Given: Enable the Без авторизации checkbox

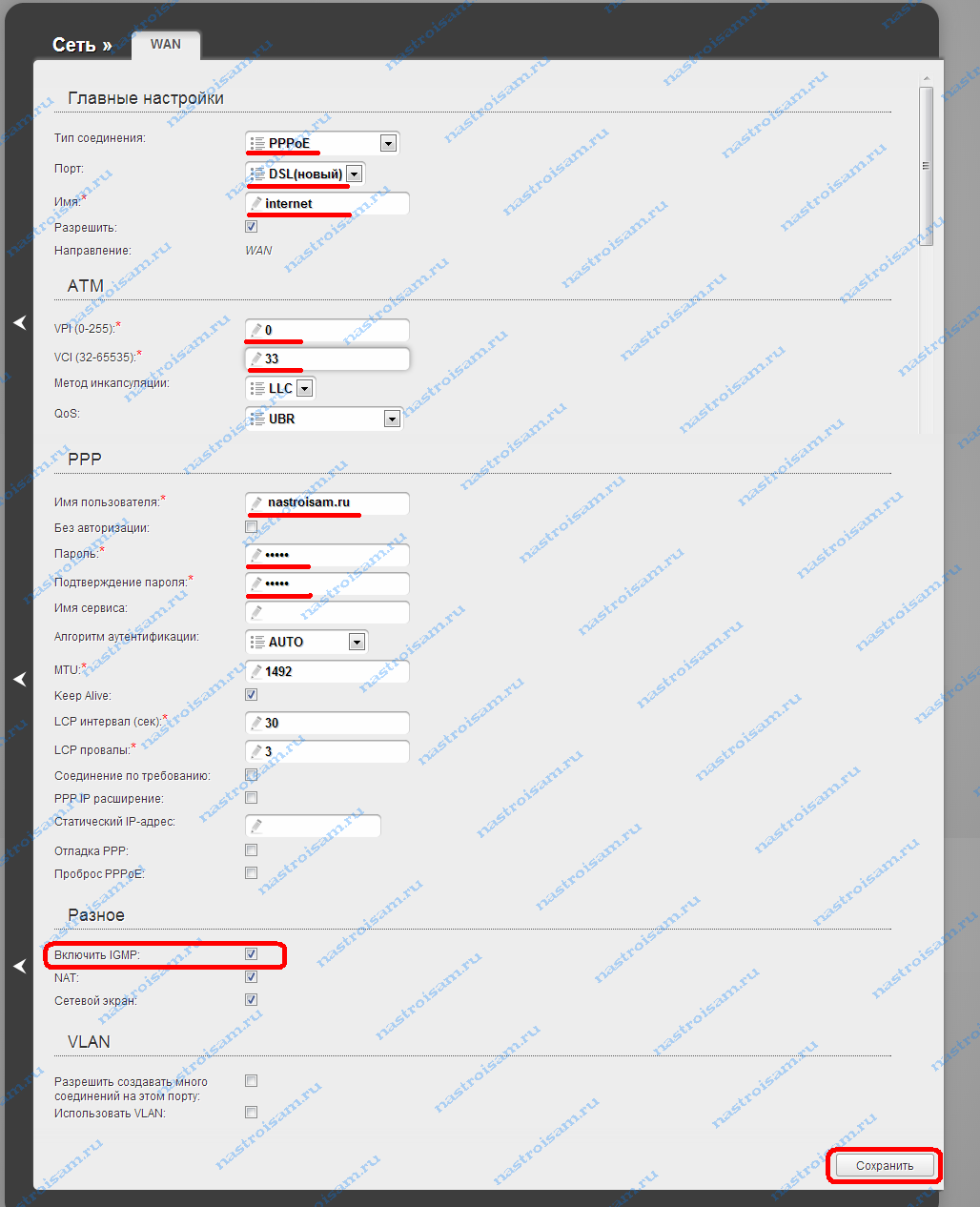Looking at the screenshot, I should click(x=251, y=527).
